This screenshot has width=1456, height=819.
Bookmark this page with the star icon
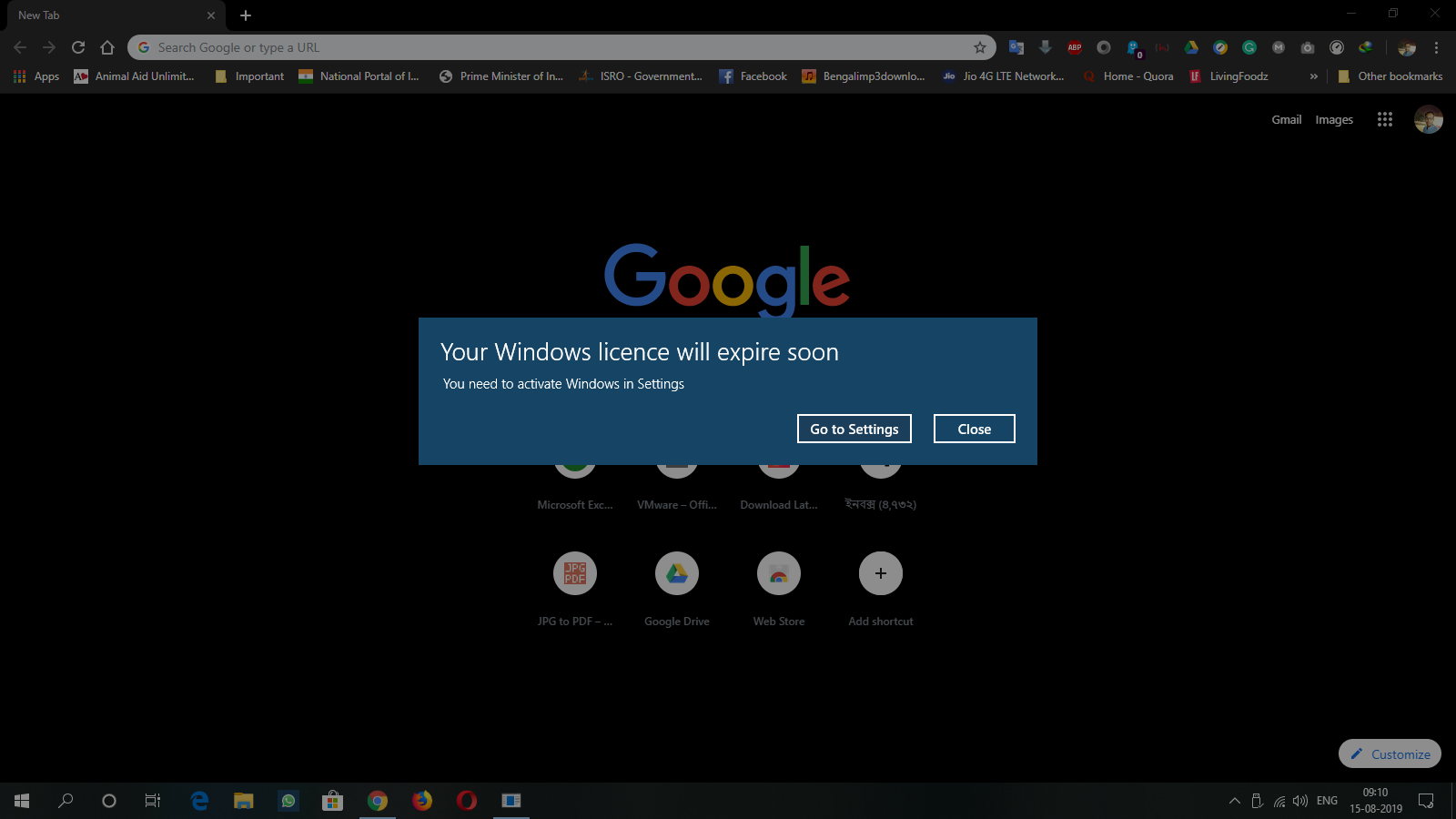[x=980, y=47]
